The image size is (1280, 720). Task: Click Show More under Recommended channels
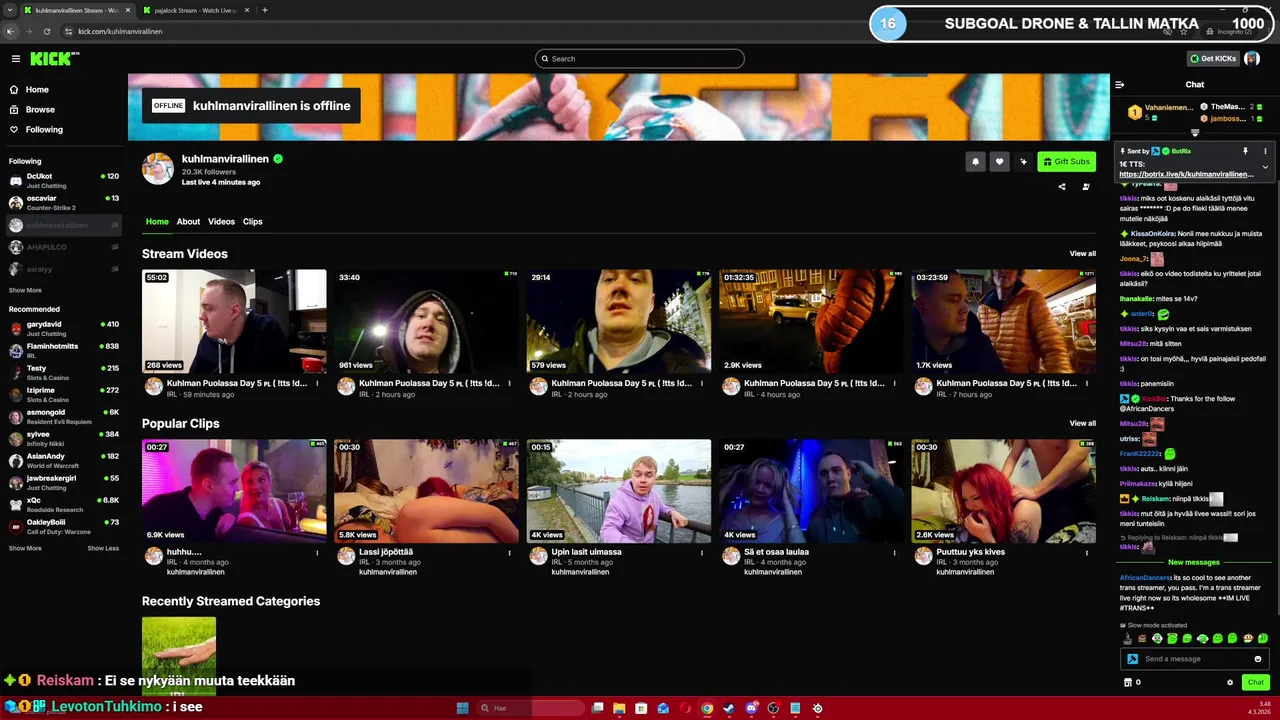click(x=25, y=548)
